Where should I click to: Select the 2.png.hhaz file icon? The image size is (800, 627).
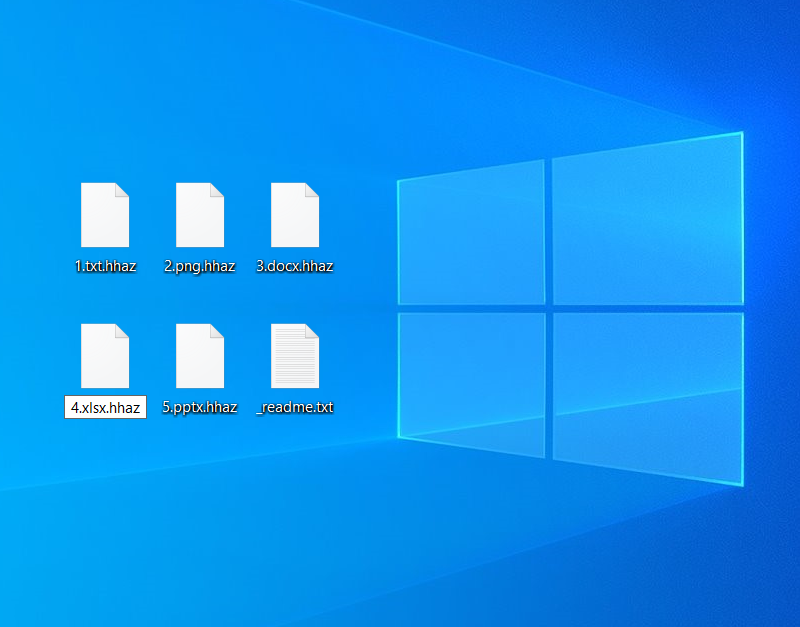click(200, 215)
